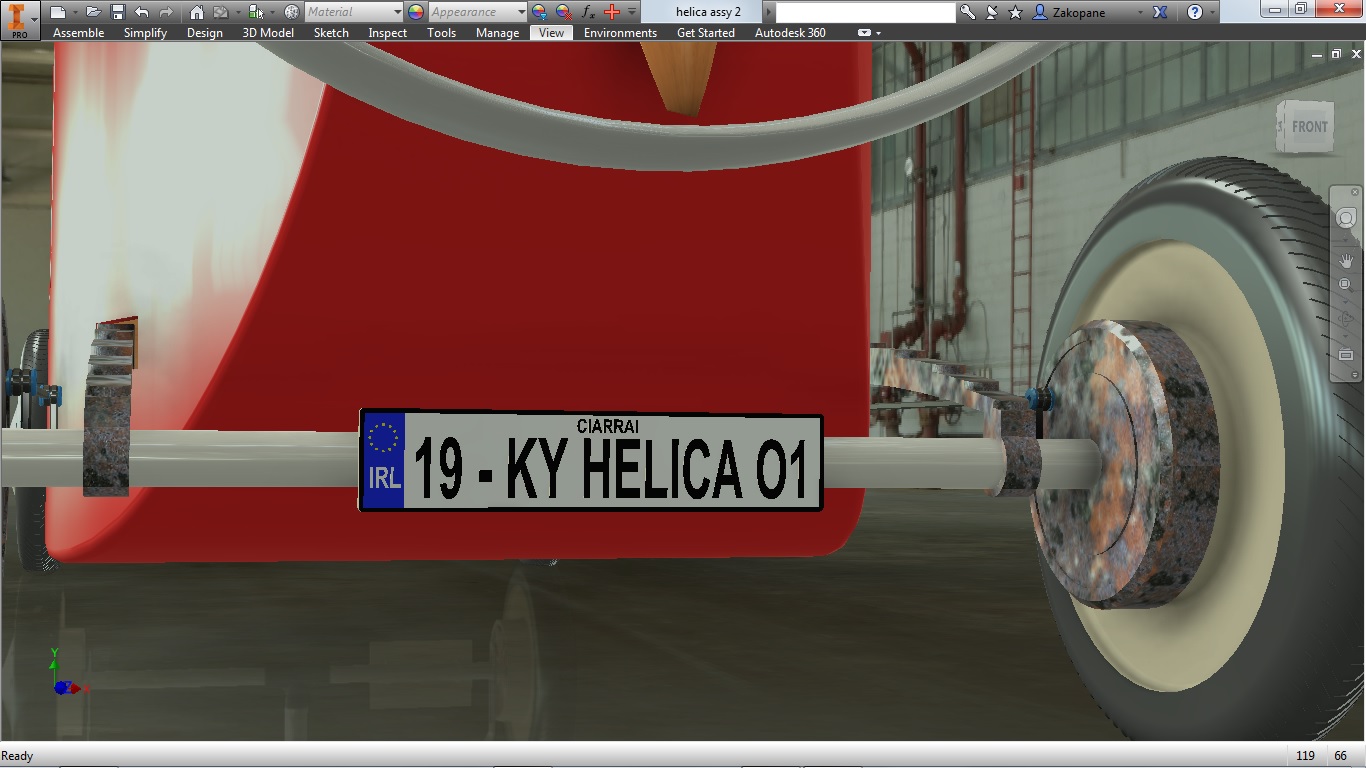Expand the arrow beside the search field
This screenshot has height=768, width=1366.
(769, 12)
